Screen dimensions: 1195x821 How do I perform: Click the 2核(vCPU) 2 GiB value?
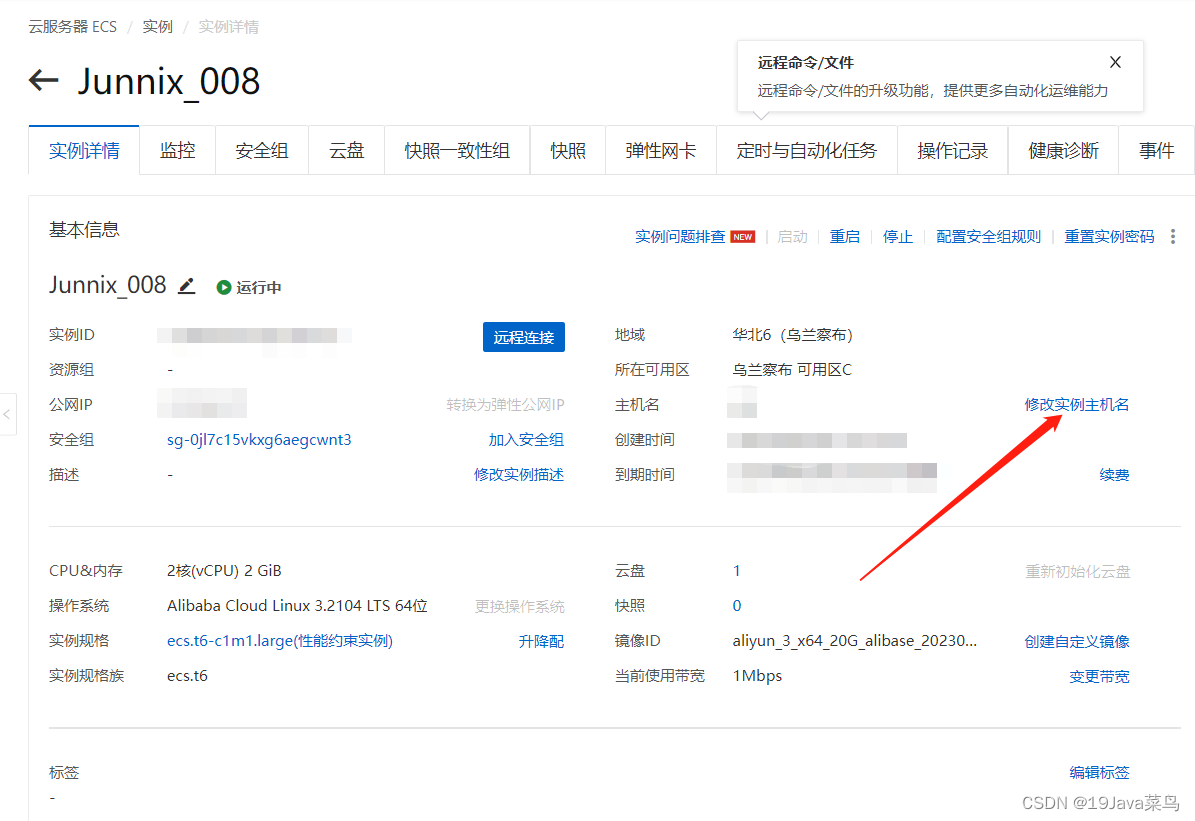coord(224,571)
